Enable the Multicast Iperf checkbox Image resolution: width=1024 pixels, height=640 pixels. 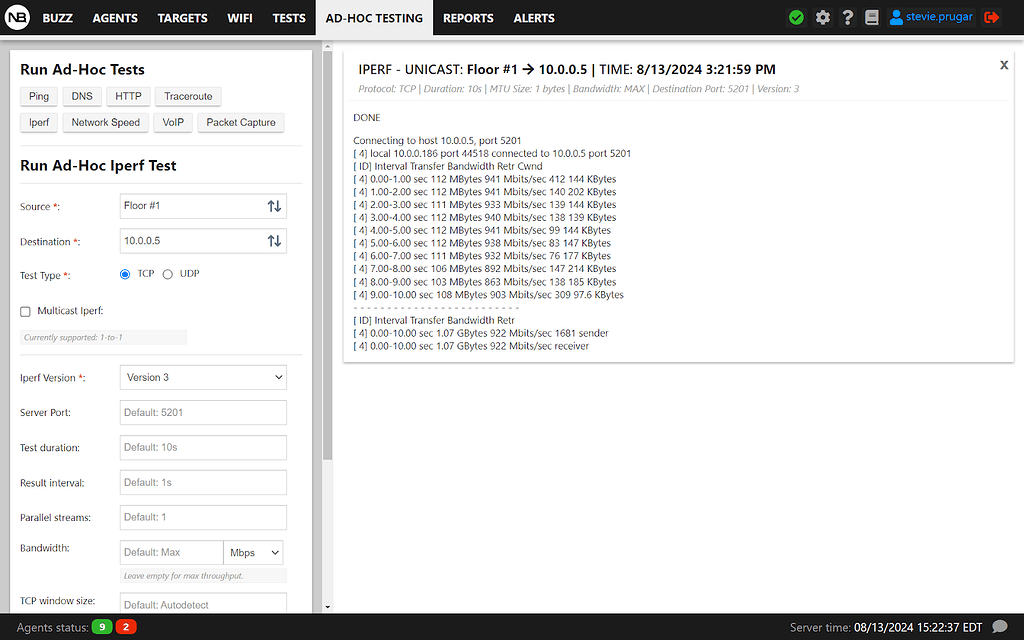[x=24, y=310]
